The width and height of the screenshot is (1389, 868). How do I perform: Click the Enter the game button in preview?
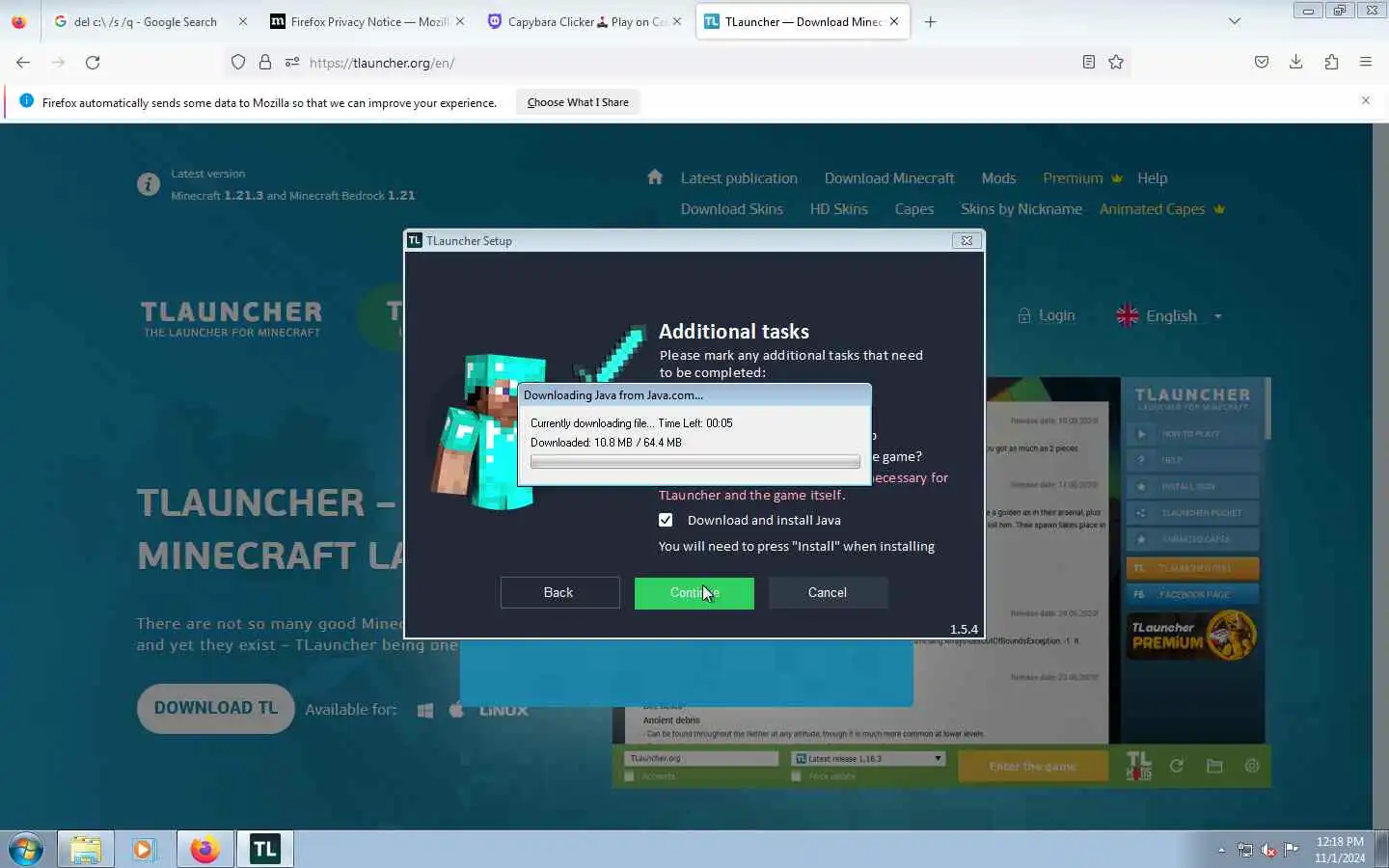tap(1032, 766)
